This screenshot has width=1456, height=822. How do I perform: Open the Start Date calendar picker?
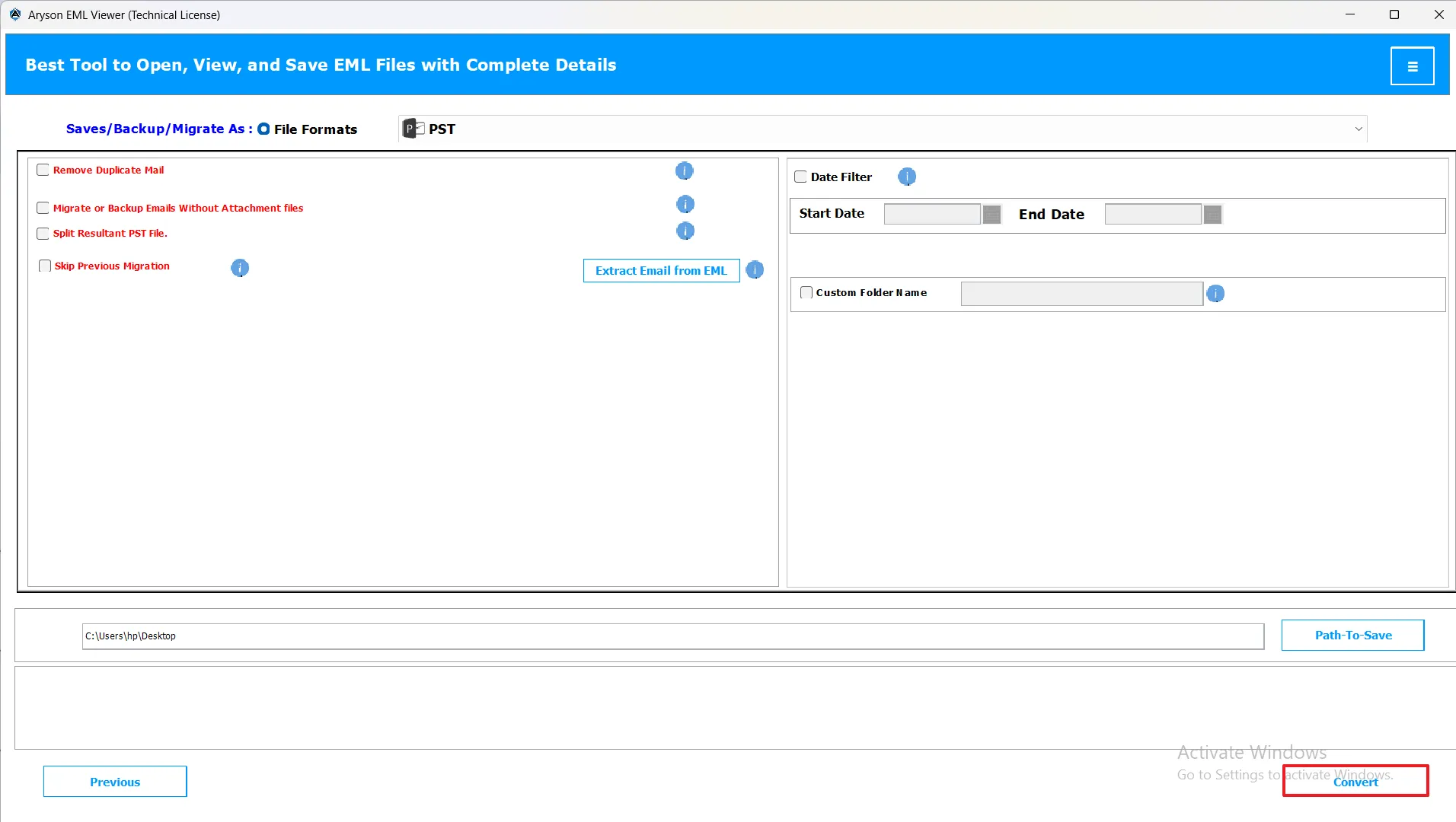(x=991, y=215)
